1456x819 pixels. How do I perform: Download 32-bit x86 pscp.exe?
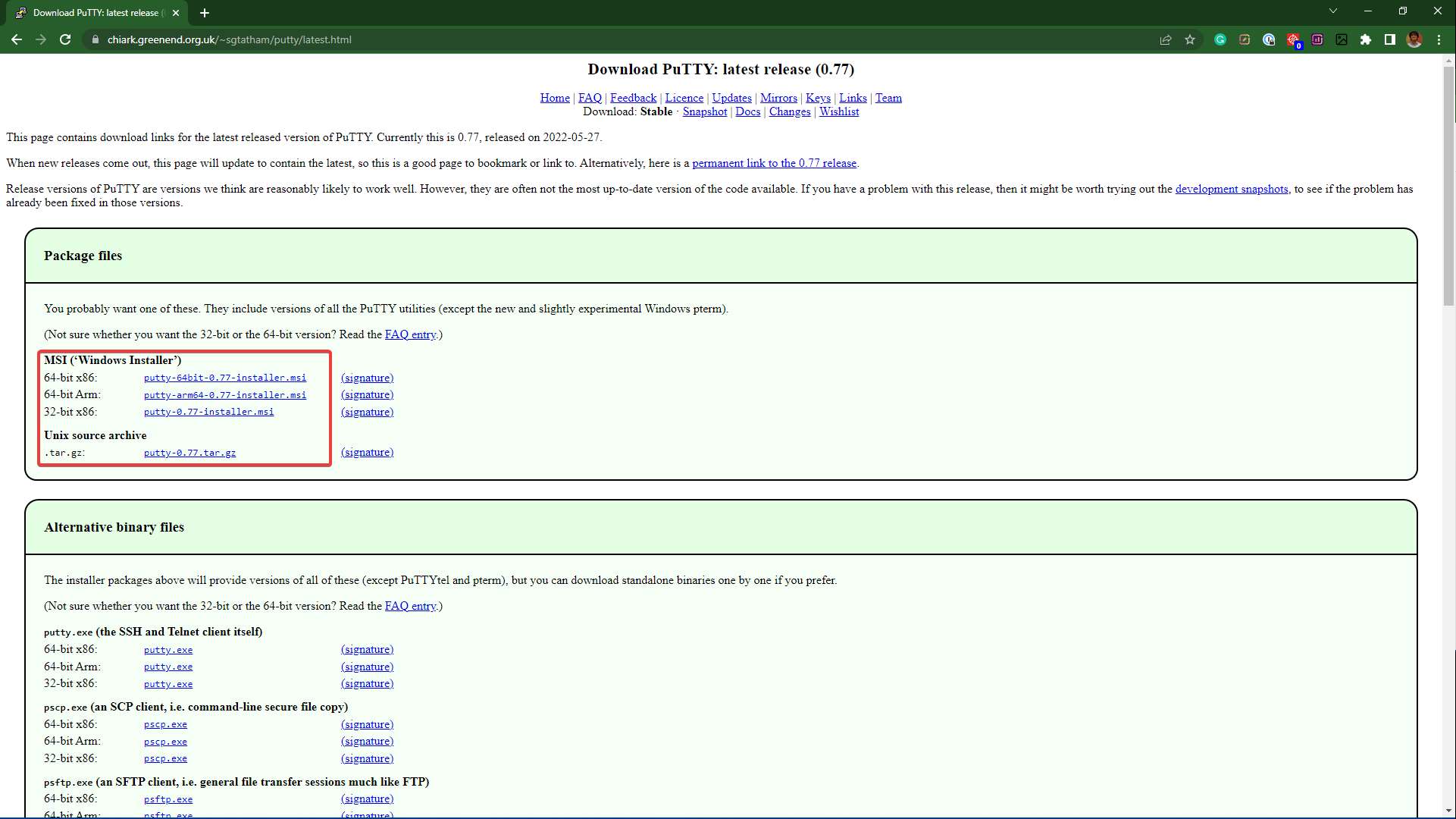tap(165, 758)
